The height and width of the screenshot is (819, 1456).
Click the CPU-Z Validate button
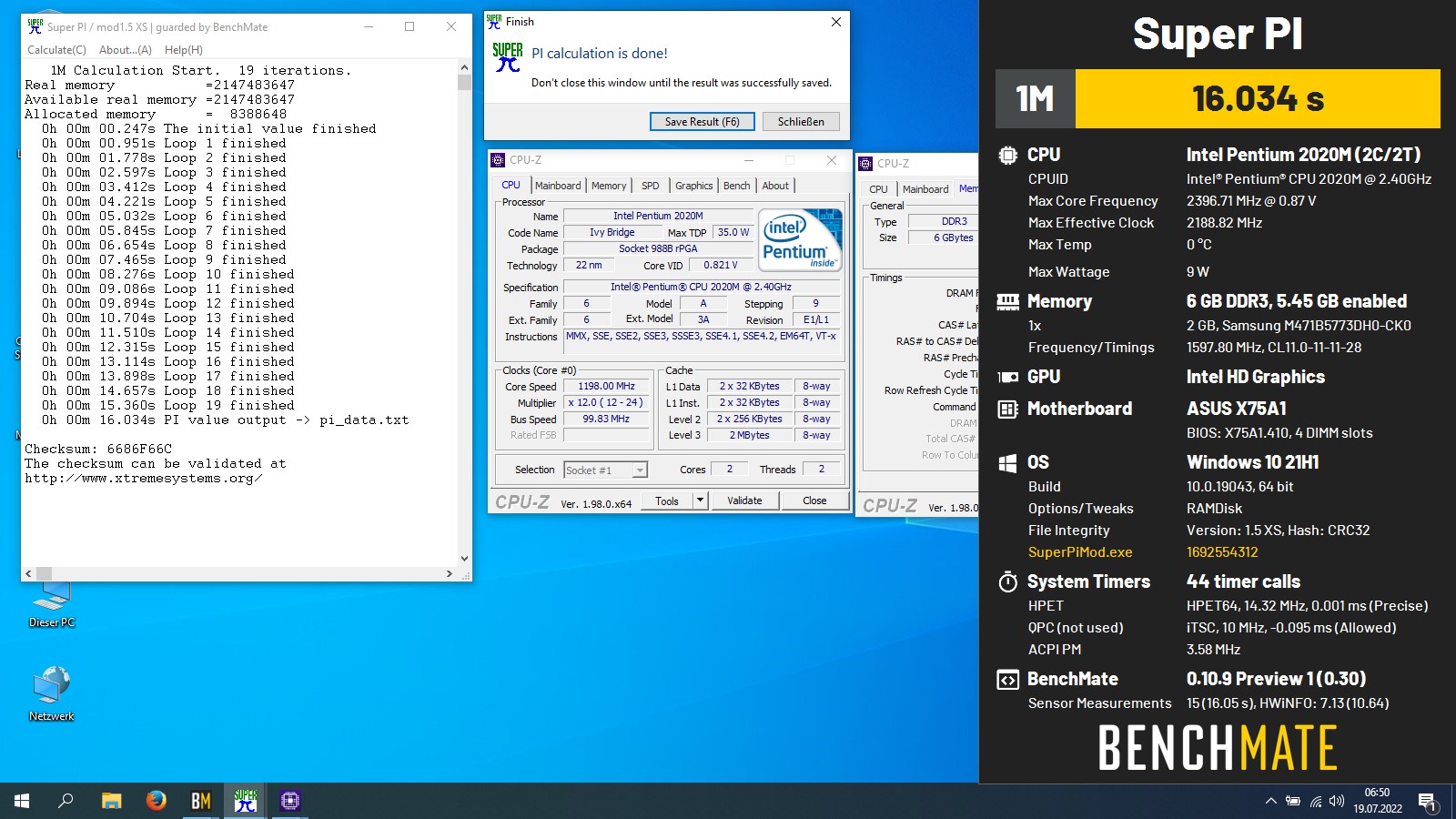(744, 500)
